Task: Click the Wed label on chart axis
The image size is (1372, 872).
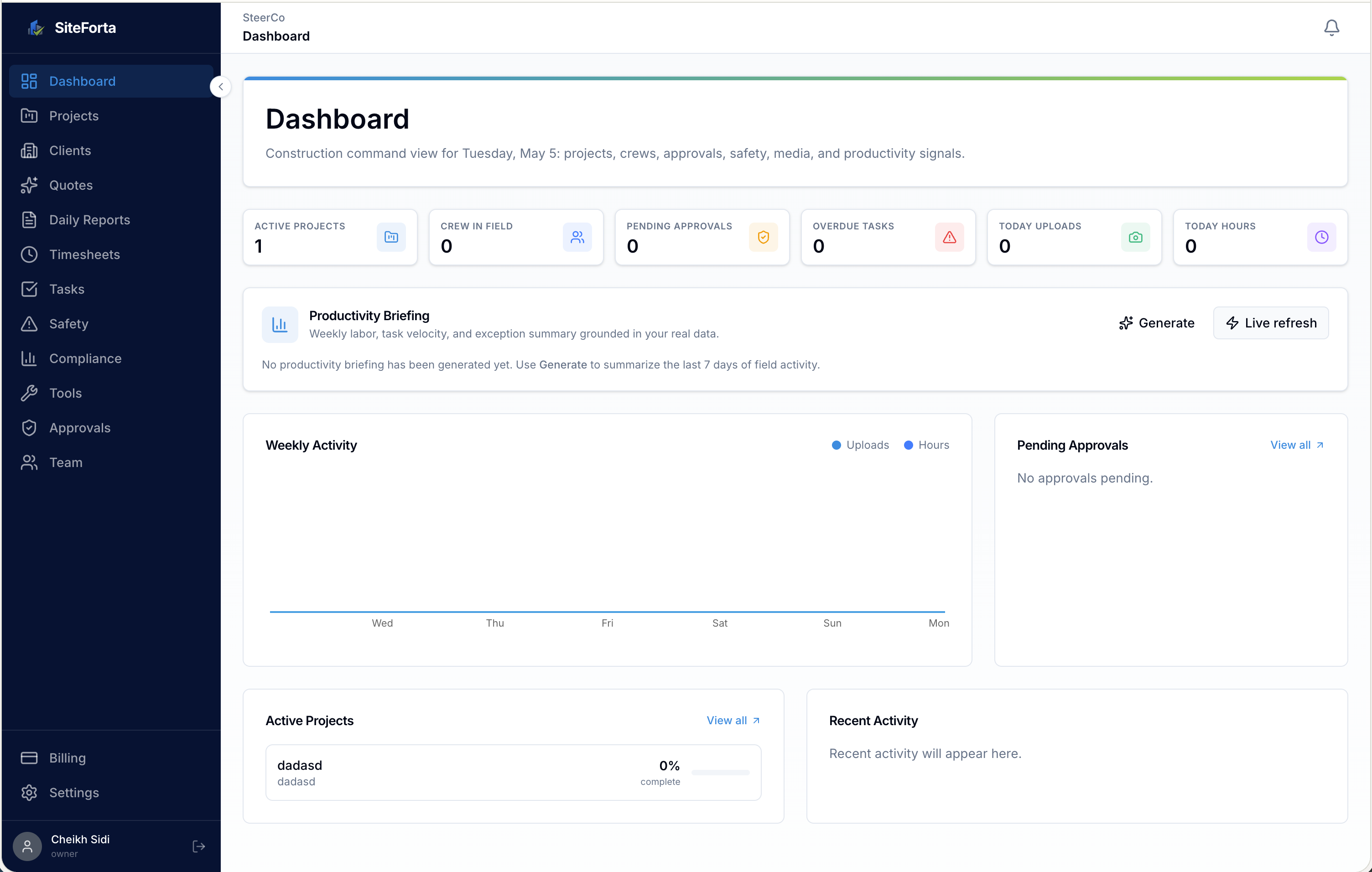Action: 382,623
